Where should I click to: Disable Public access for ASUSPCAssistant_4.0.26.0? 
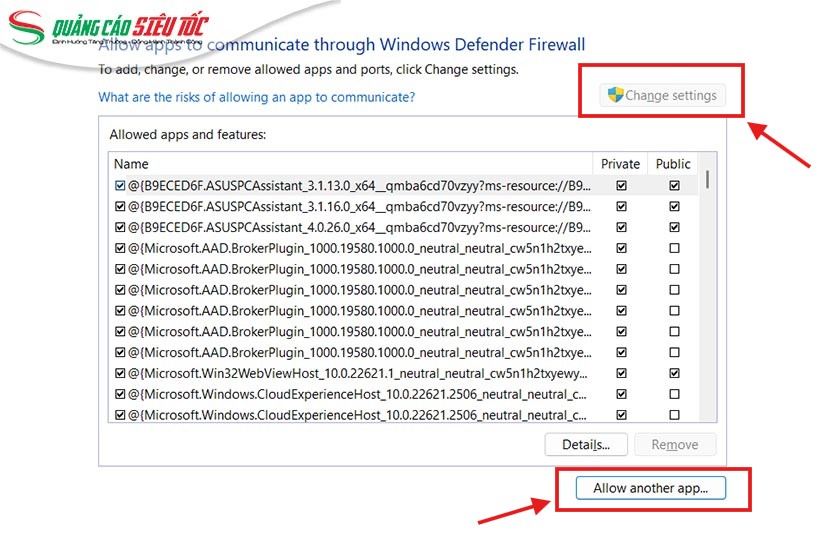674,228
